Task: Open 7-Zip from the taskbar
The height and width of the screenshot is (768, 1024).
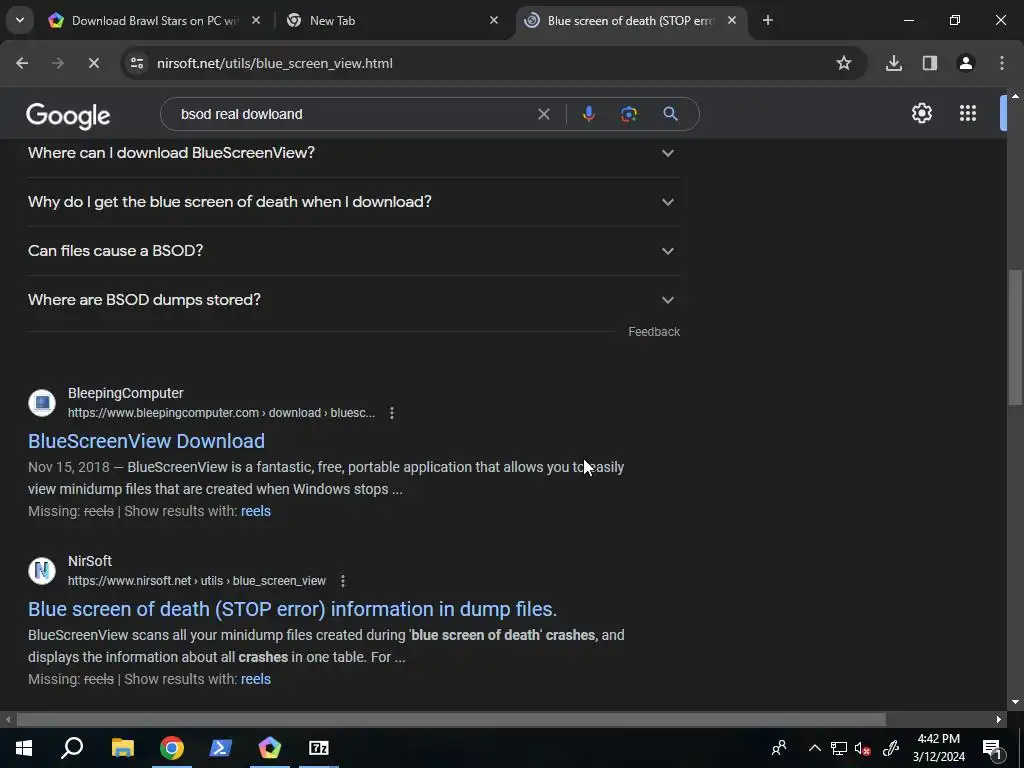Action: (319, 748)
